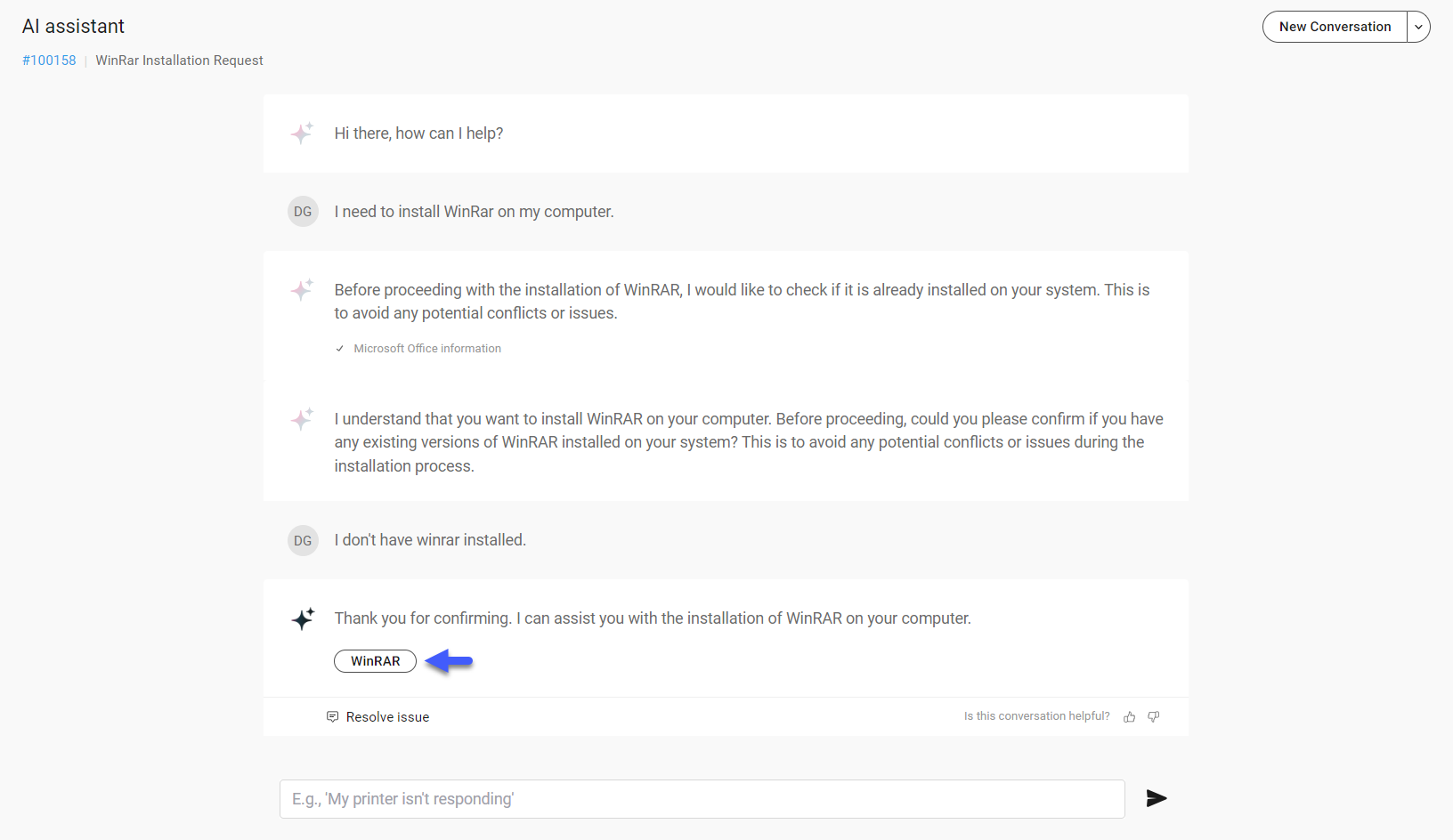Open ticket #100158 link

(x=49, y=61)
